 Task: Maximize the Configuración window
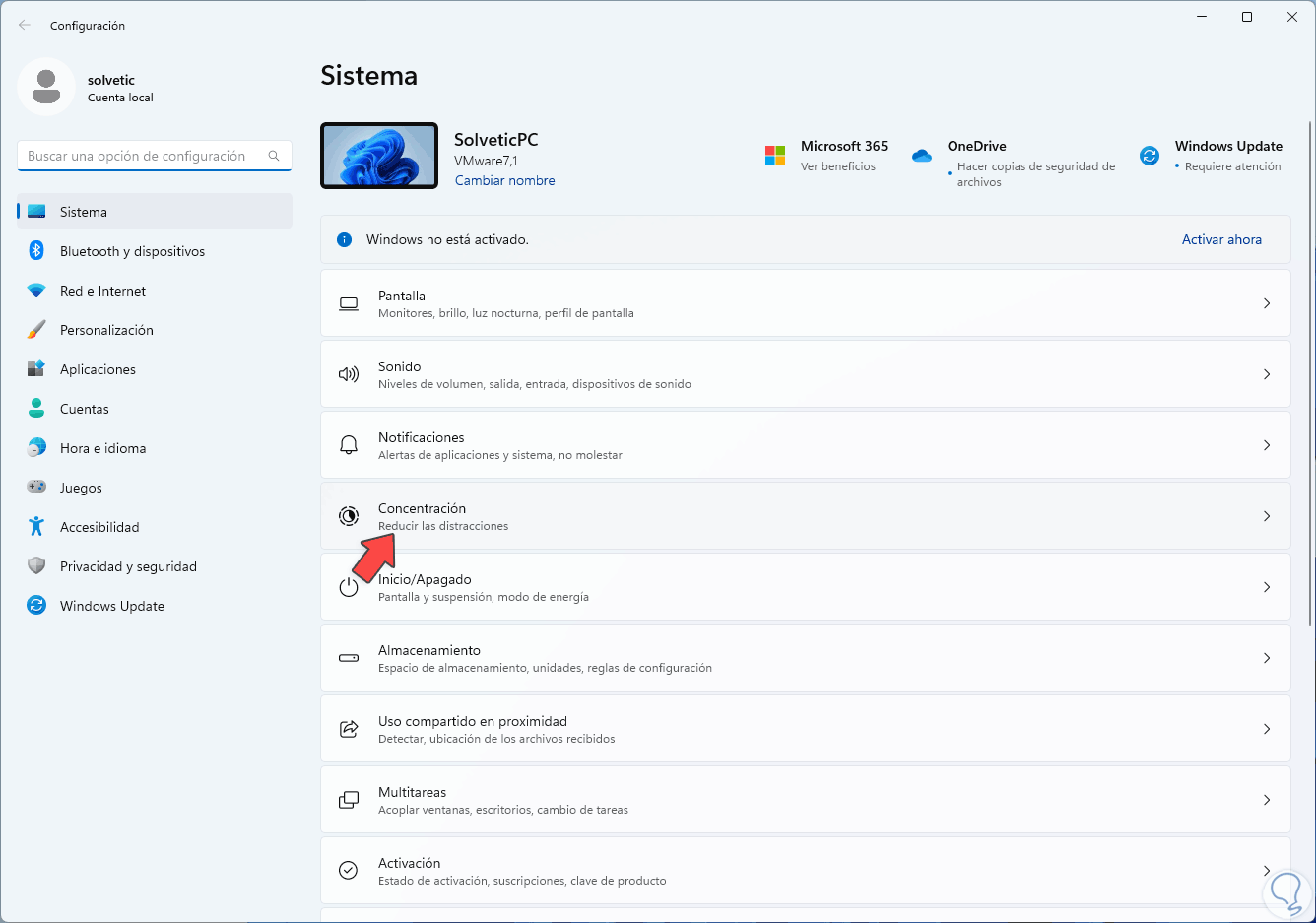[1247, 17]
